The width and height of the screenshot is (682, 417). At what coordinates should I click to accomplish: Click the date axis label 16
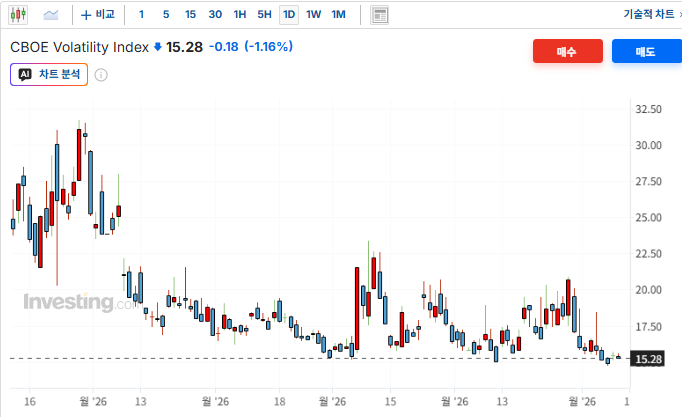point(30,401)
